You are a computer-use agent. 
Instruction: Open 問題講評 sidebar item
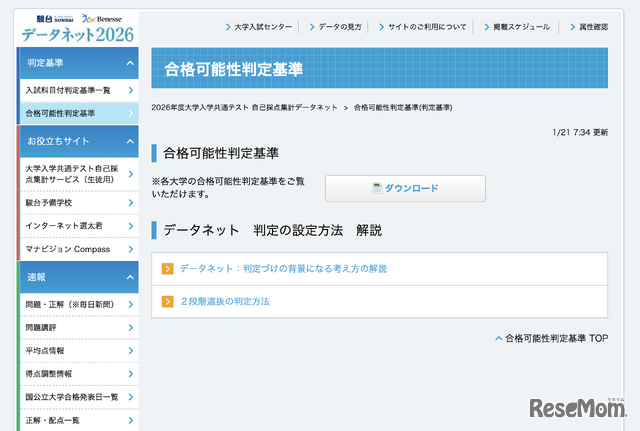pos(79,328)
